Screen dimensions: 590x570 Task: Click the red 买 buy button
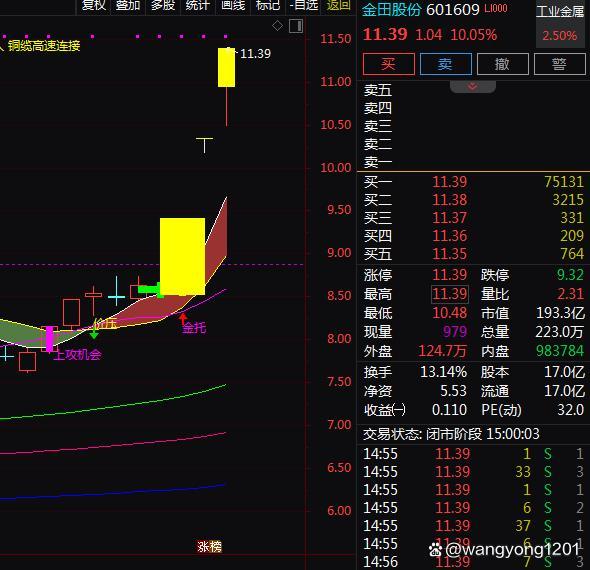(x=389, y=64)
